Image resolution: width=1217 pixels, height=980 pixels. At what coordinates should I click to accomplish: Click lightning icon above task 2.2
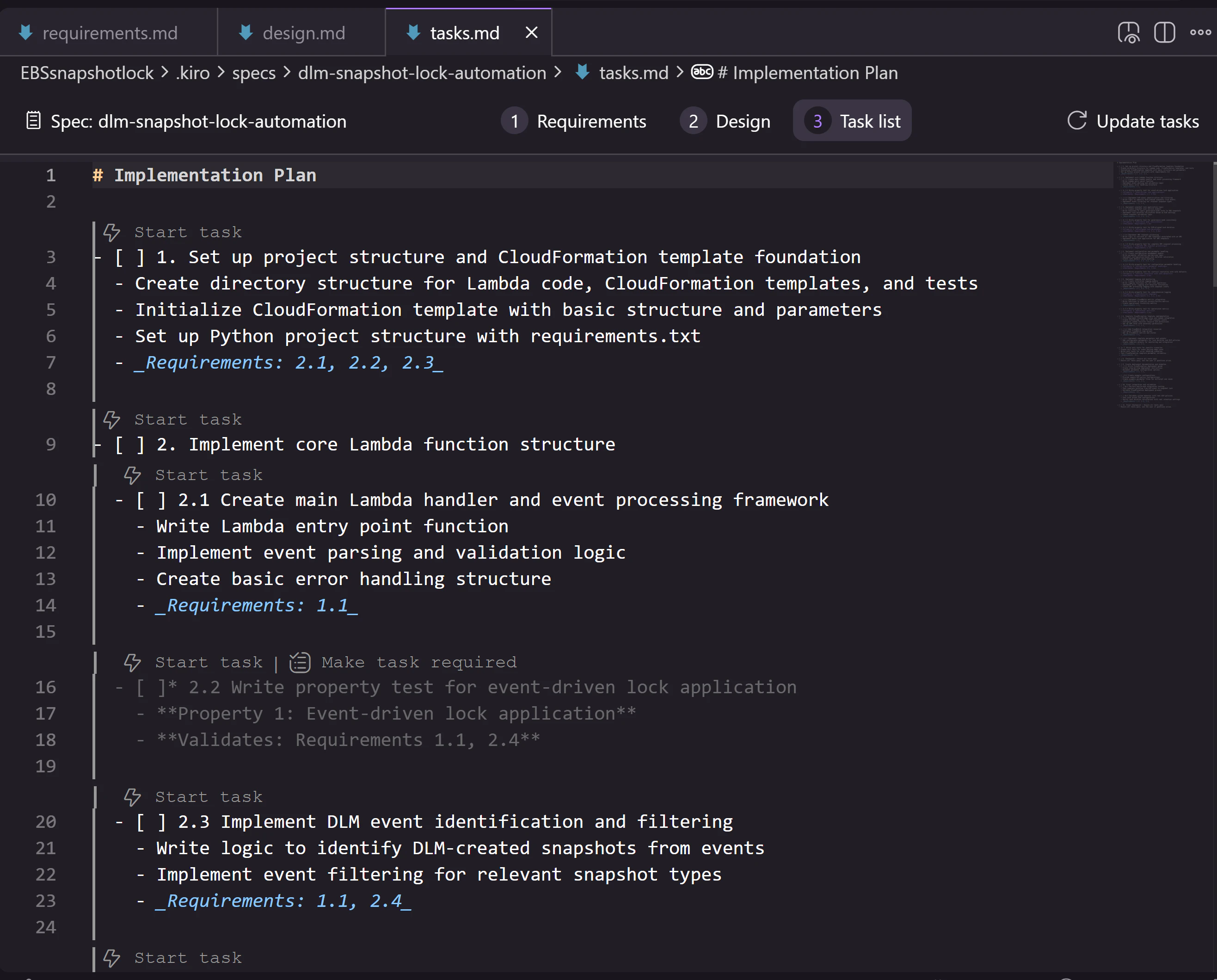click(132, 662)
